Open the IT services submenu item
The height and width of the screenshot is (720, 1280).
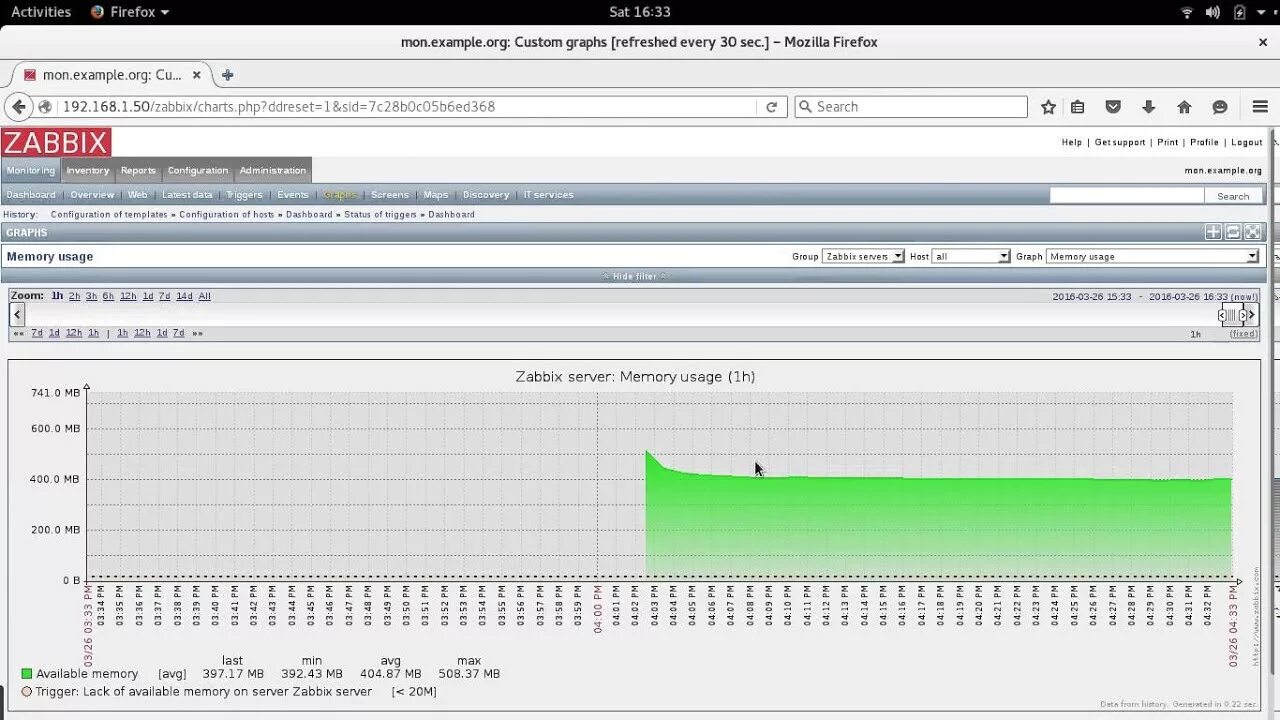(x=549, y=195)
